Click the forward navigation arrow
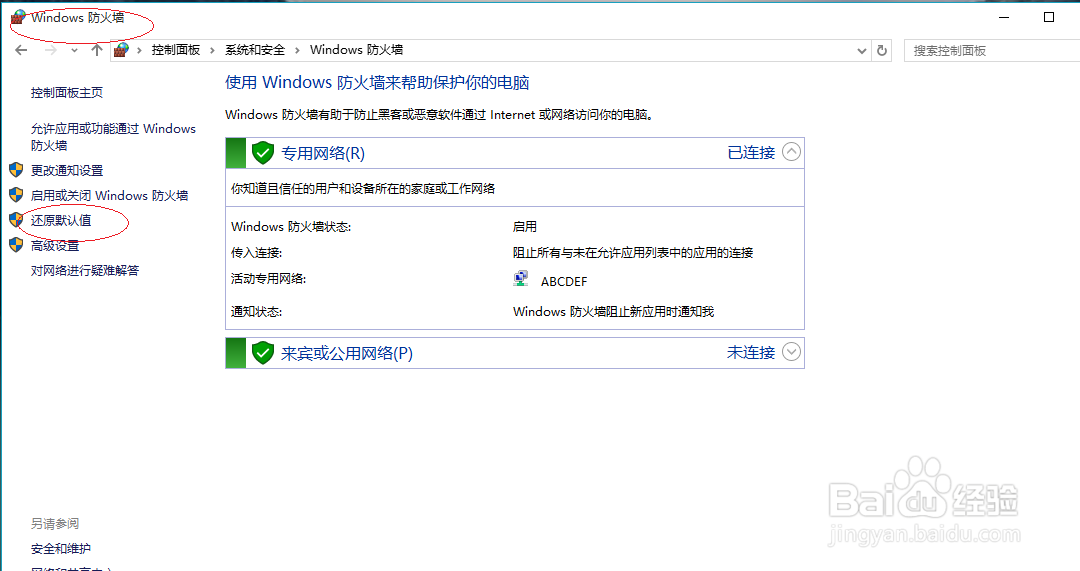This screenshot has height=571, width=1080. pyautogui.click(x=50, y=50)
